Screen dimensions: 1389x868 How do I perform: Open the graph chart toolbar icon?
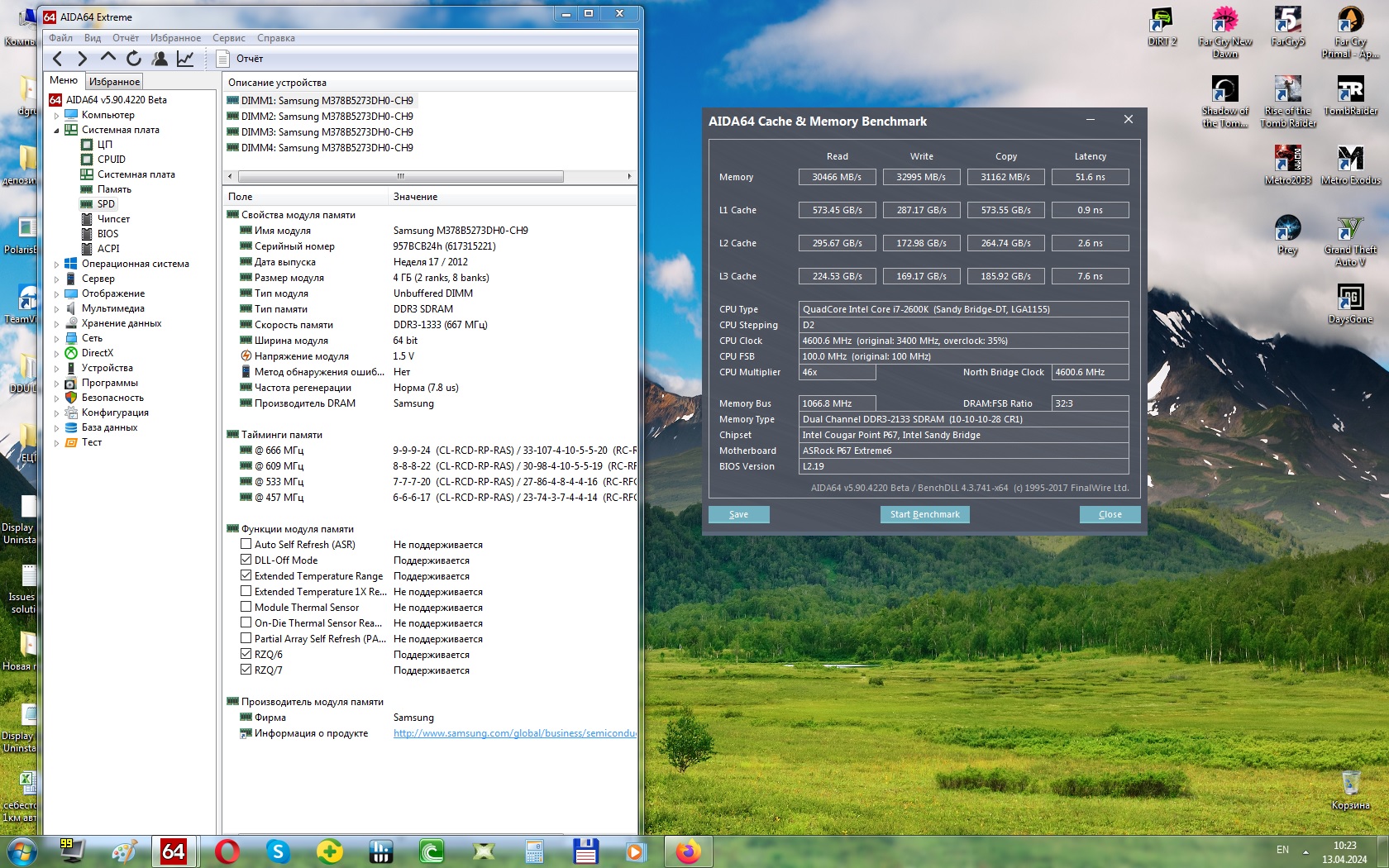click(185, 59)
